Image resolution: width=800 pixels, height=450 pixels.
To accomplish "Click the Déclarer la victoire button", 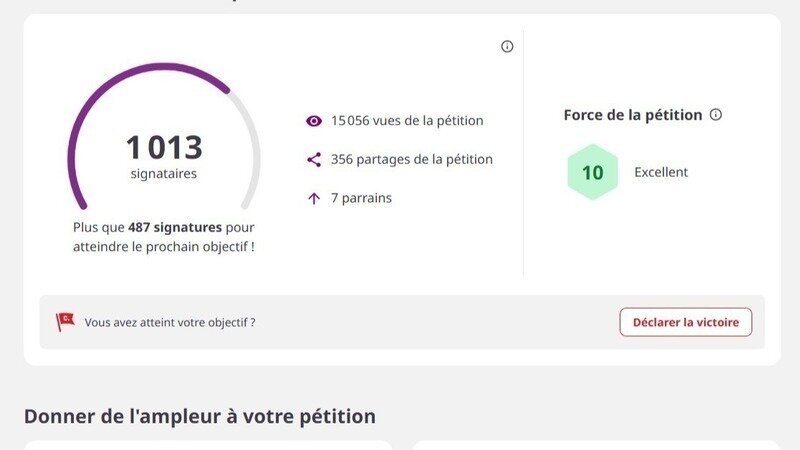I will [686, 322].
